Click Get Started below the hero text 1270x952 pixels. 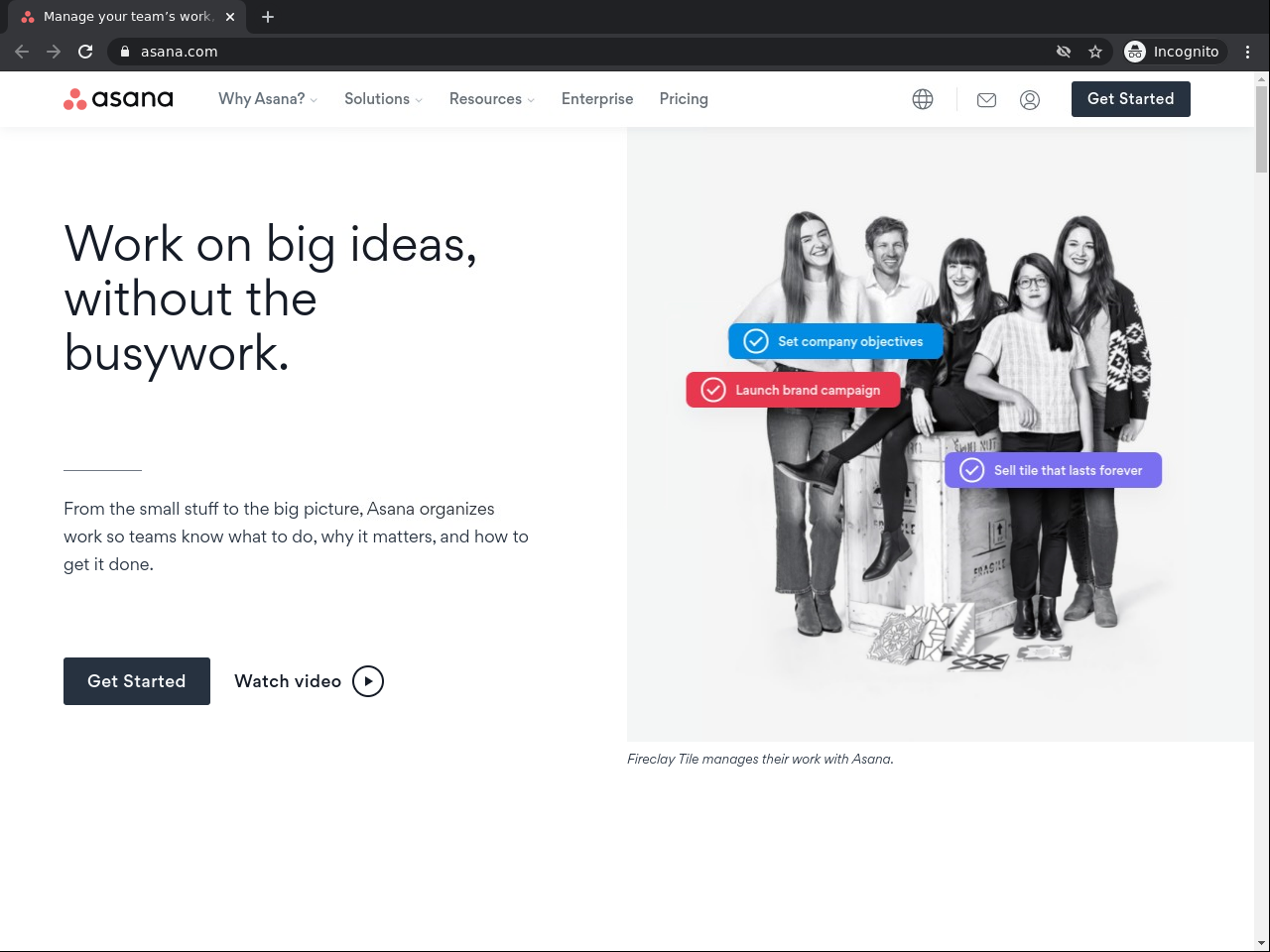(x=137, y=681)
